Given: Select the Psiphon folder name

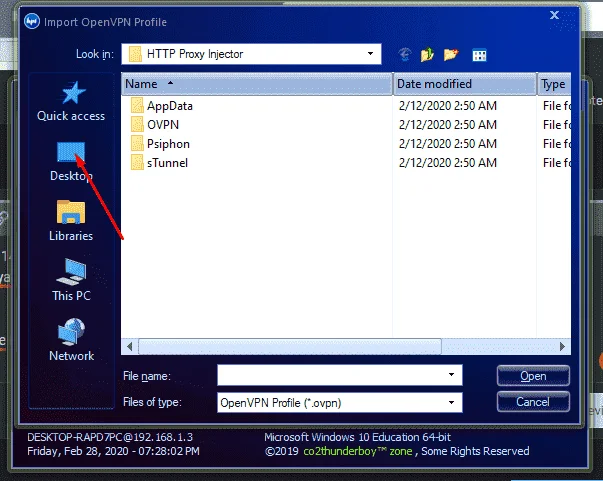Looking at the screenshot, I should point(168,144).
